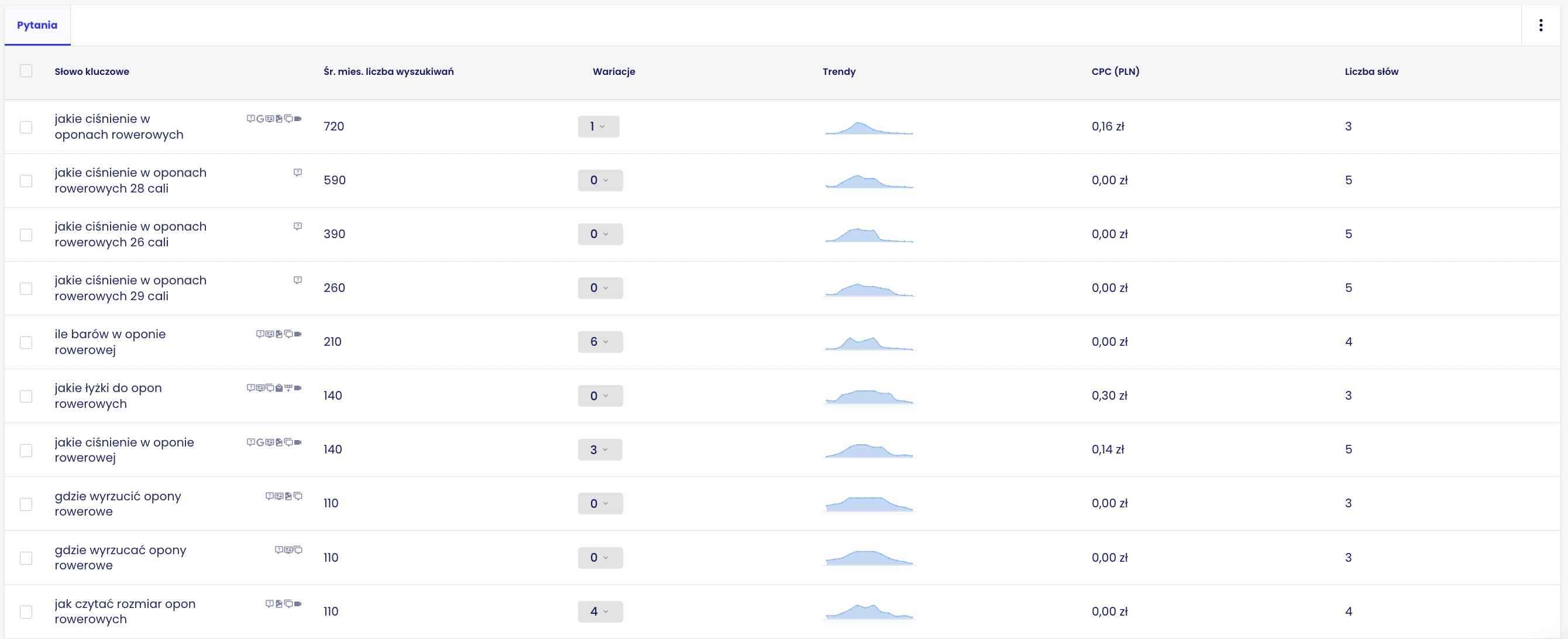The width and height of the screenshot is (1568, 639).
Task: Click the Google G icon for 'jakie ciśnienie w oponach rowerowych'
Action: pyautogui.click(x=260, y=119)
